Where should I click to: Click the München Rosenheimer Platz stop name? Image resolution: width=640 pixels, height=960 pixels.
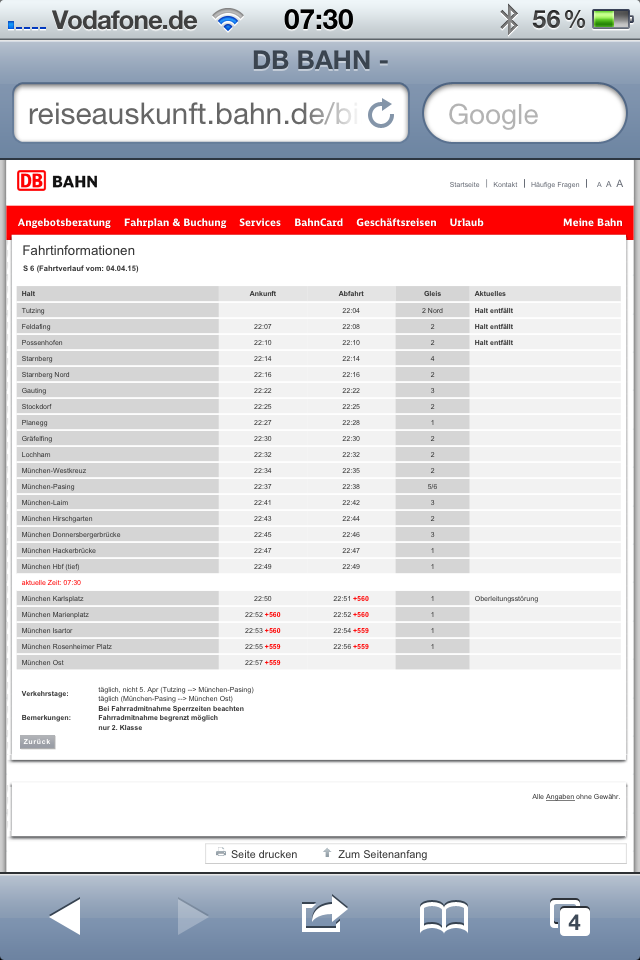(67, 646)
